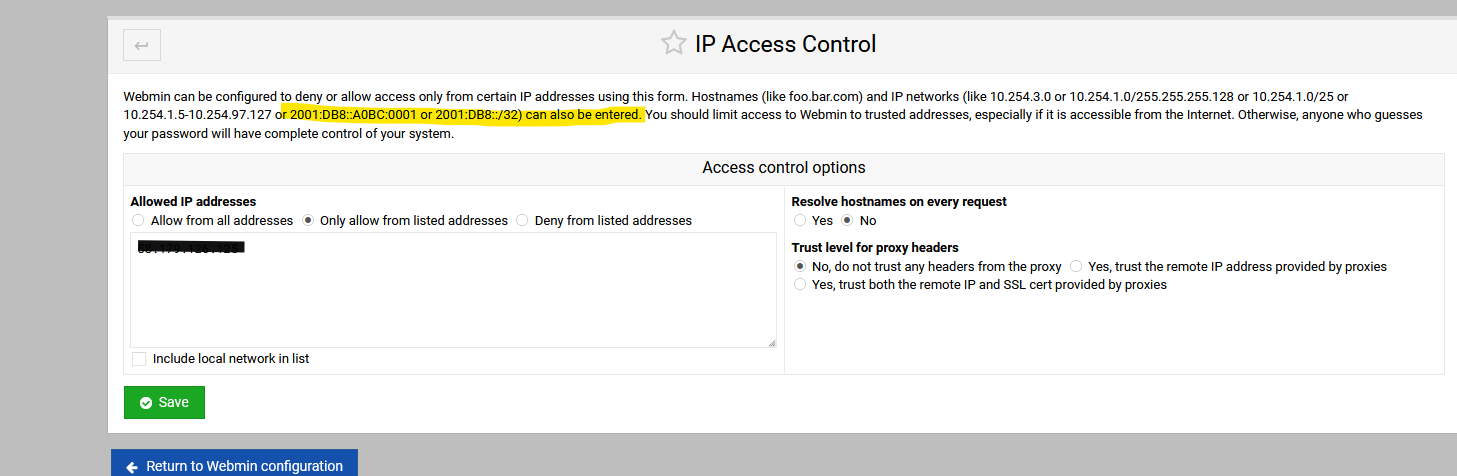Select Allow from all addresses

point(138,220)
